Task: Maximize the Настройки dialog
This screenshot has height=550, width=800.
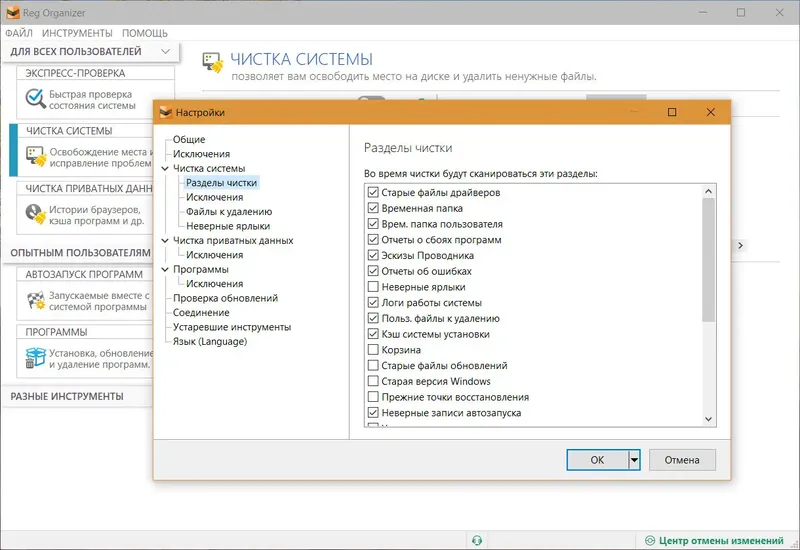Action: point(672,112)
